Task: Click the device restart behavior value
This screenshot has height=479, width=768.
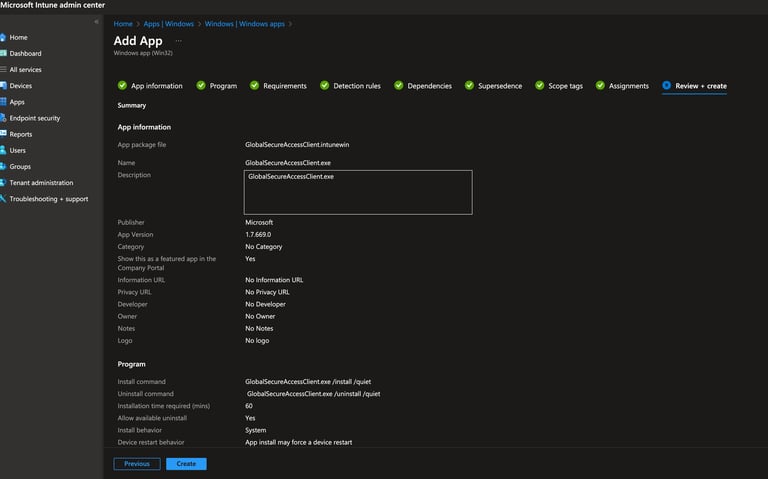Action: tap(299, 442)
